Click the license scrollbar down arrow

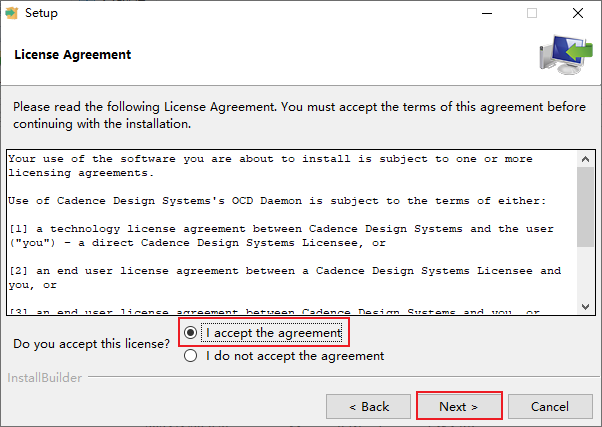(x=585, y=306)
